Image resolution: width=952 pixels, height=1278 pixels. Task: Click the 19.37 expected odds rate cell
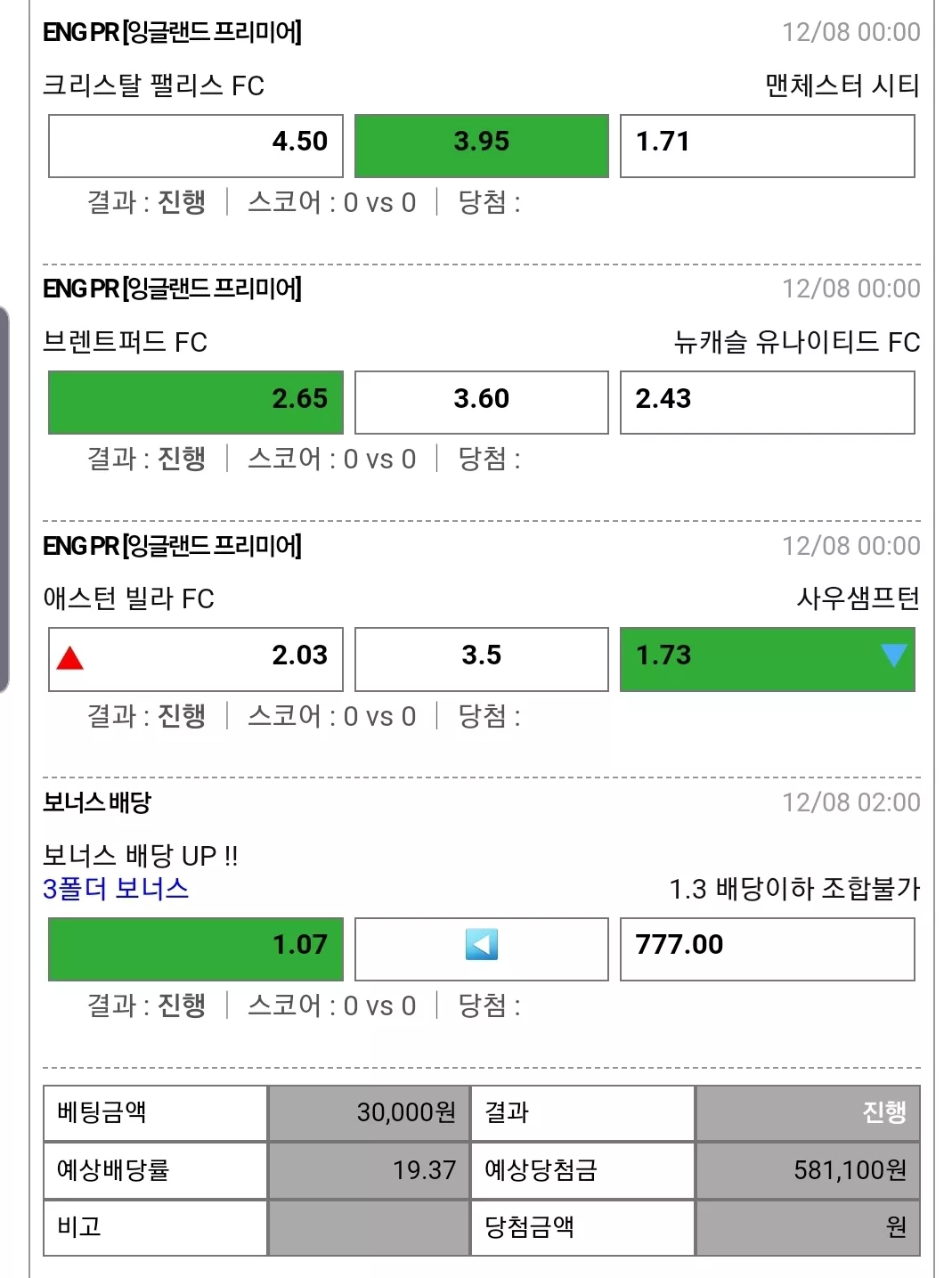click(369, 1170)
